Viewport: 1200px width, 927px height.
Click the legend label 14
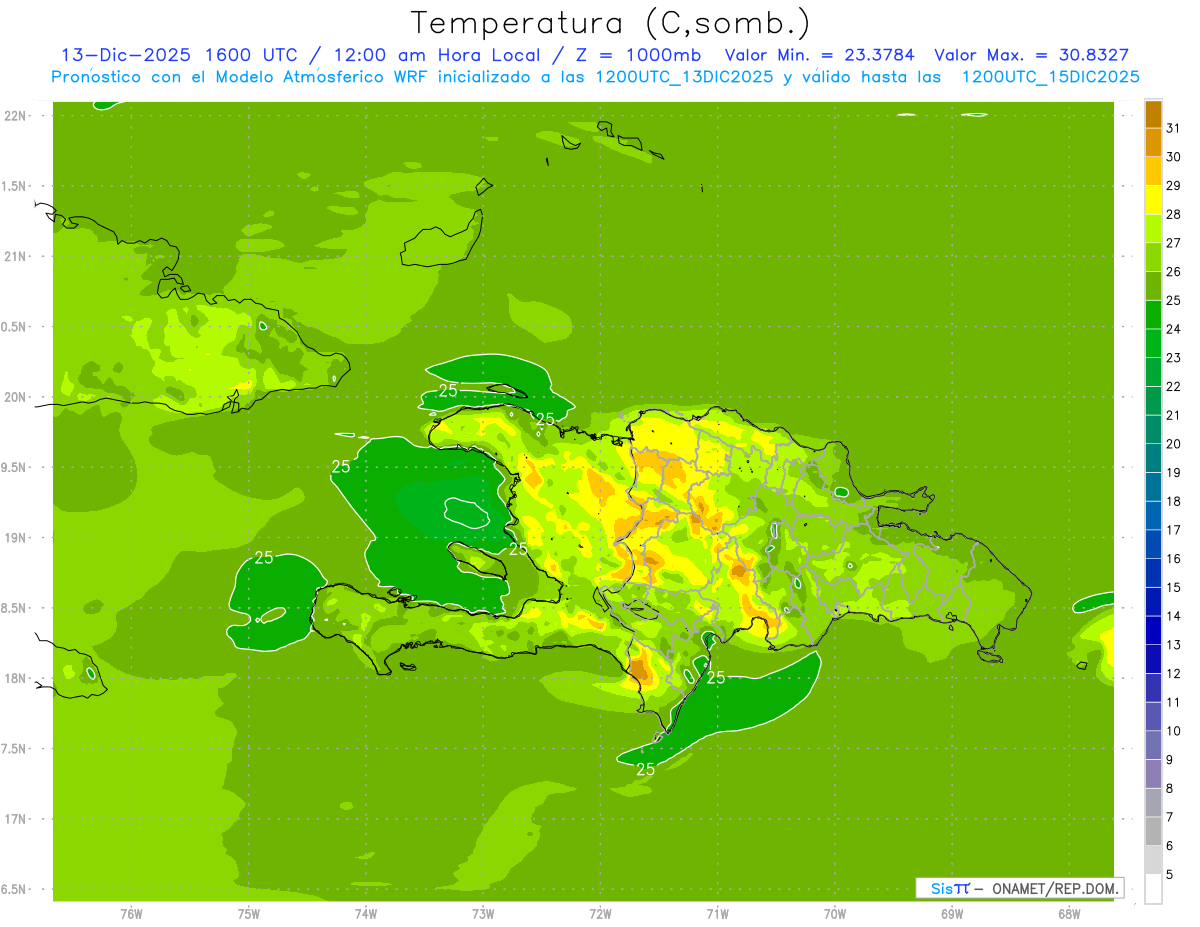tap(1174, 616)
